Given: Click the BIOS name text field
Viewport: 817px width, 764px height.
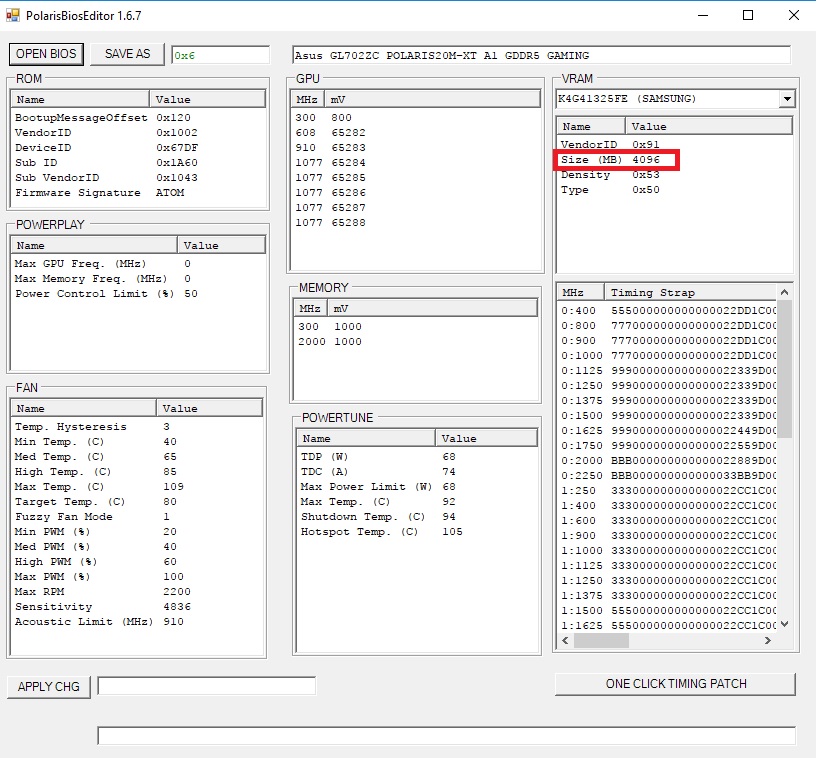Looking at the screenshot, I should (x=541, y=55).
